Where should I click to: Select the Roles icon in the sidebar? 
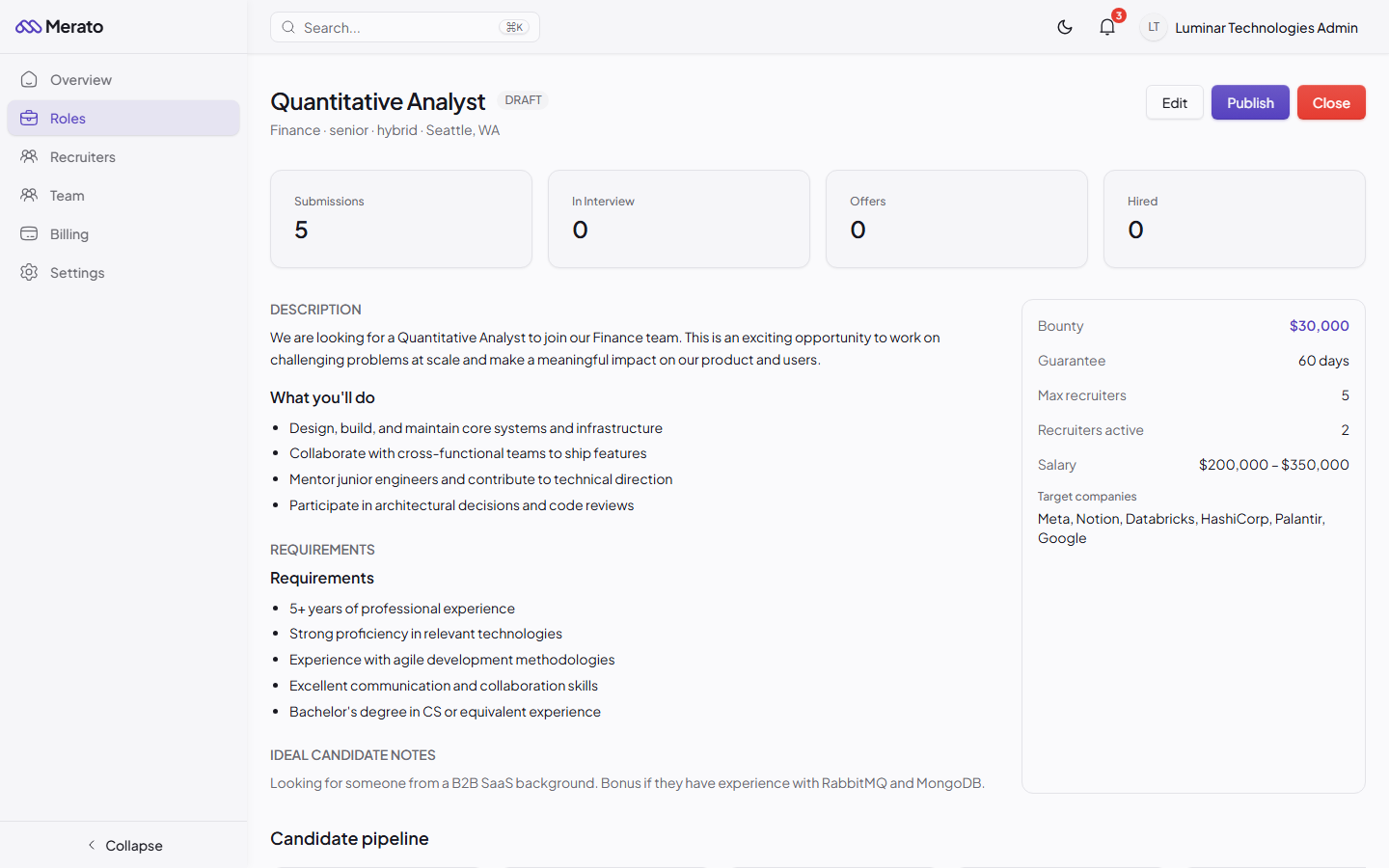tap(29, 118)
